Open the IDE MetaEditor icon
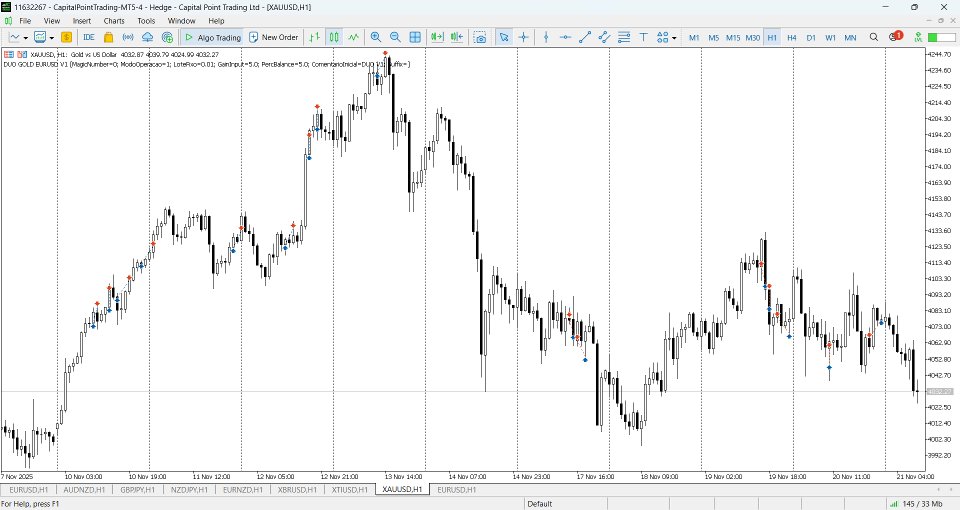960x510 pixels. tap(89, 37)
